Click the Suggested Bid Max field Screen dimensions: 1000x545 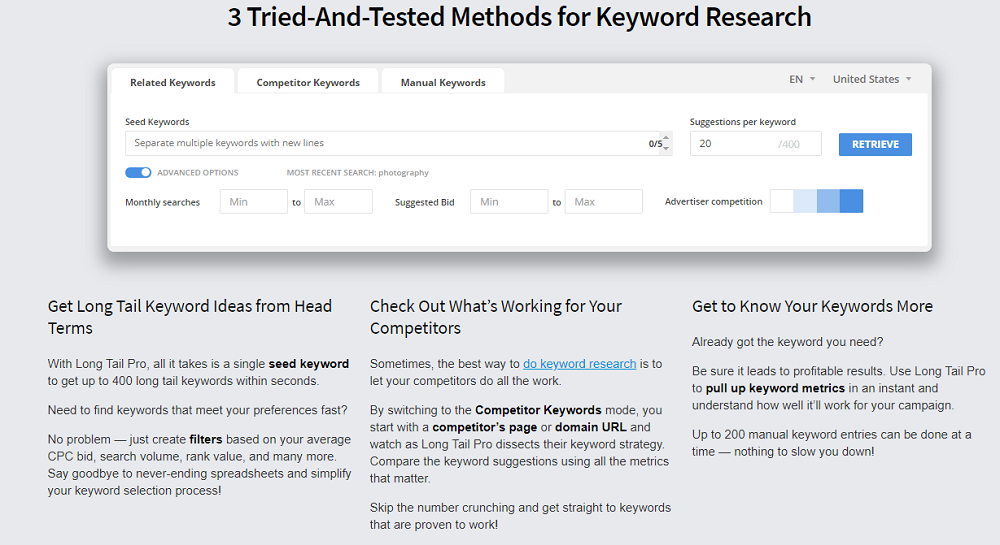(603, 202)
